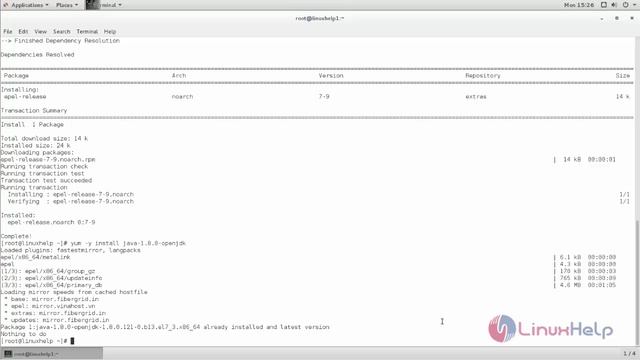The image size is (640, 360).
Task: Open the Places menu in top bar
Action: (67, 5)
